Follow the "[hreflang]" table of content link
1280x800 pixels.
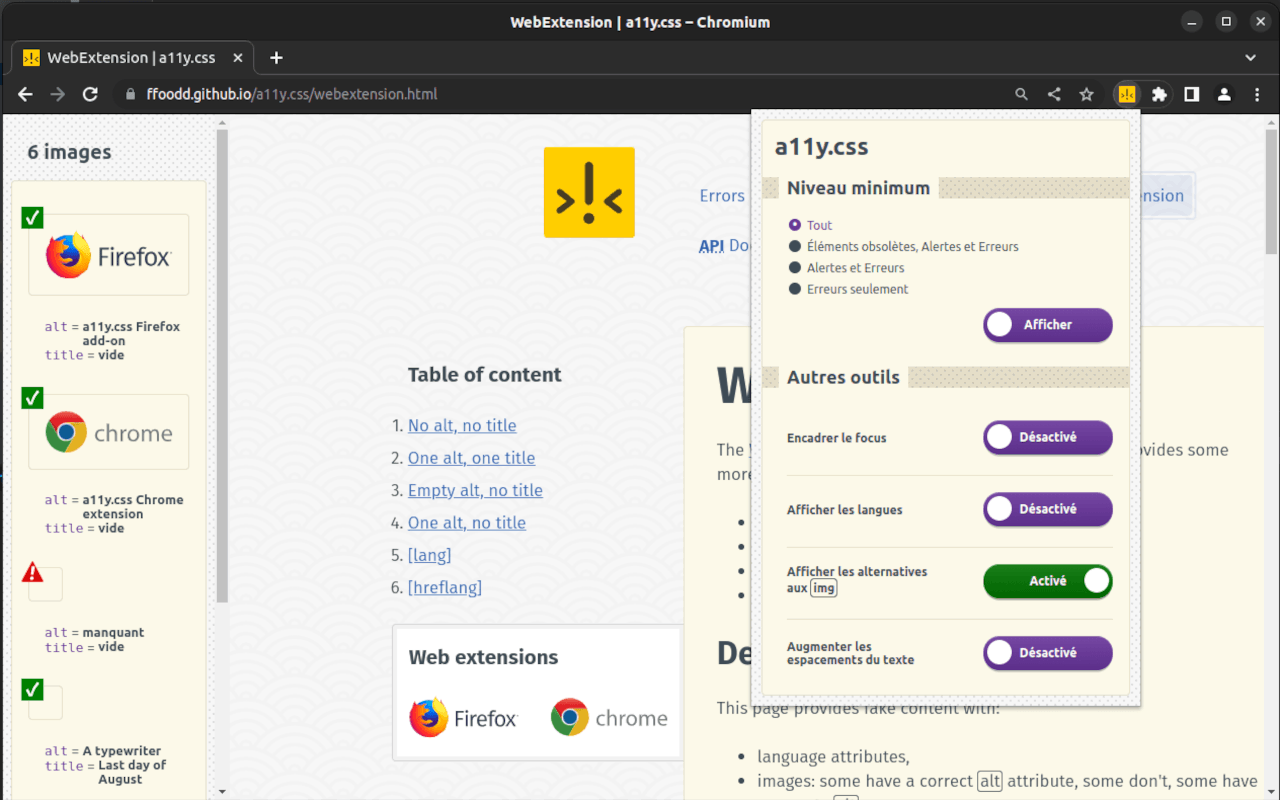pyautogui.click(x=444, y=587)
